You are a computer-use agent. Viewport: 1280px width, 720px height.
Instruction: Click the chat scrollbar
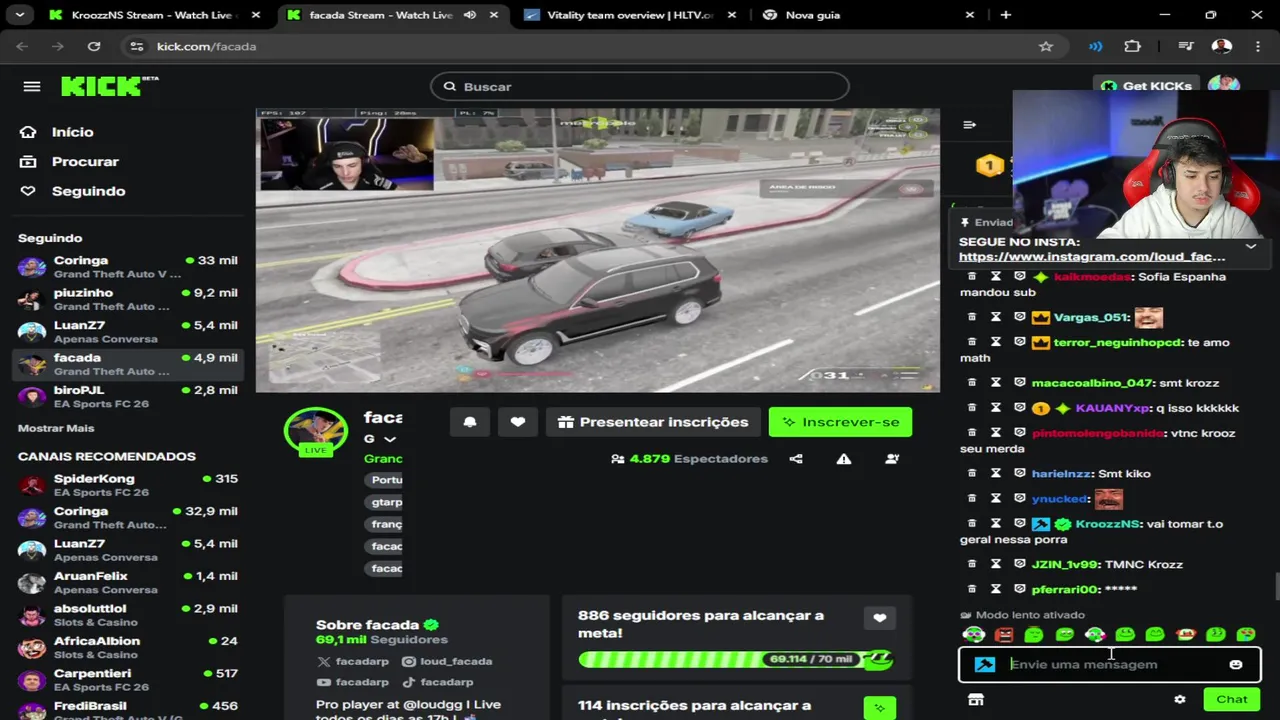pos(1276,586)
